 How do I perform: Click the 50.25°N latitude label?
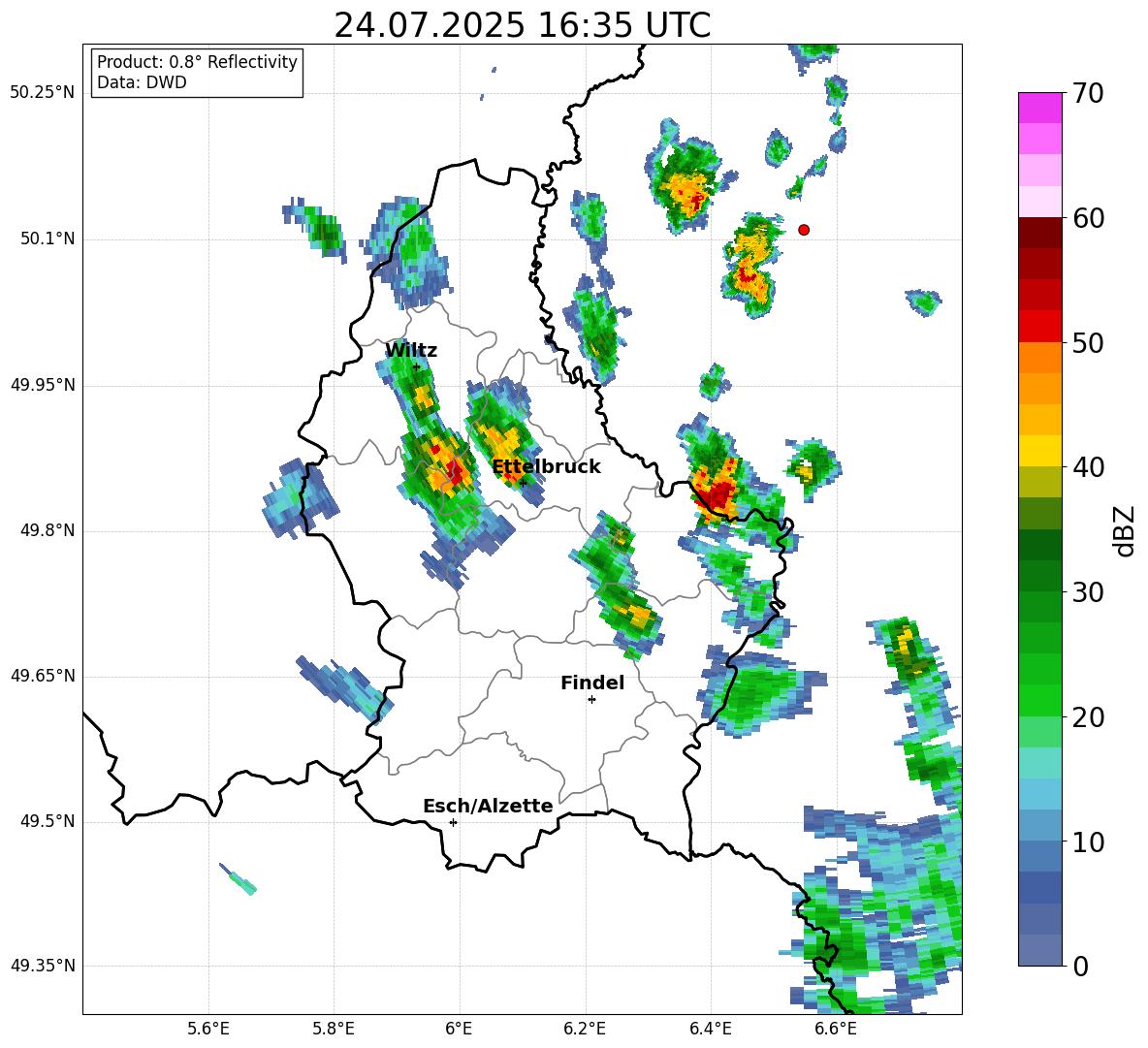coord(43,93)
